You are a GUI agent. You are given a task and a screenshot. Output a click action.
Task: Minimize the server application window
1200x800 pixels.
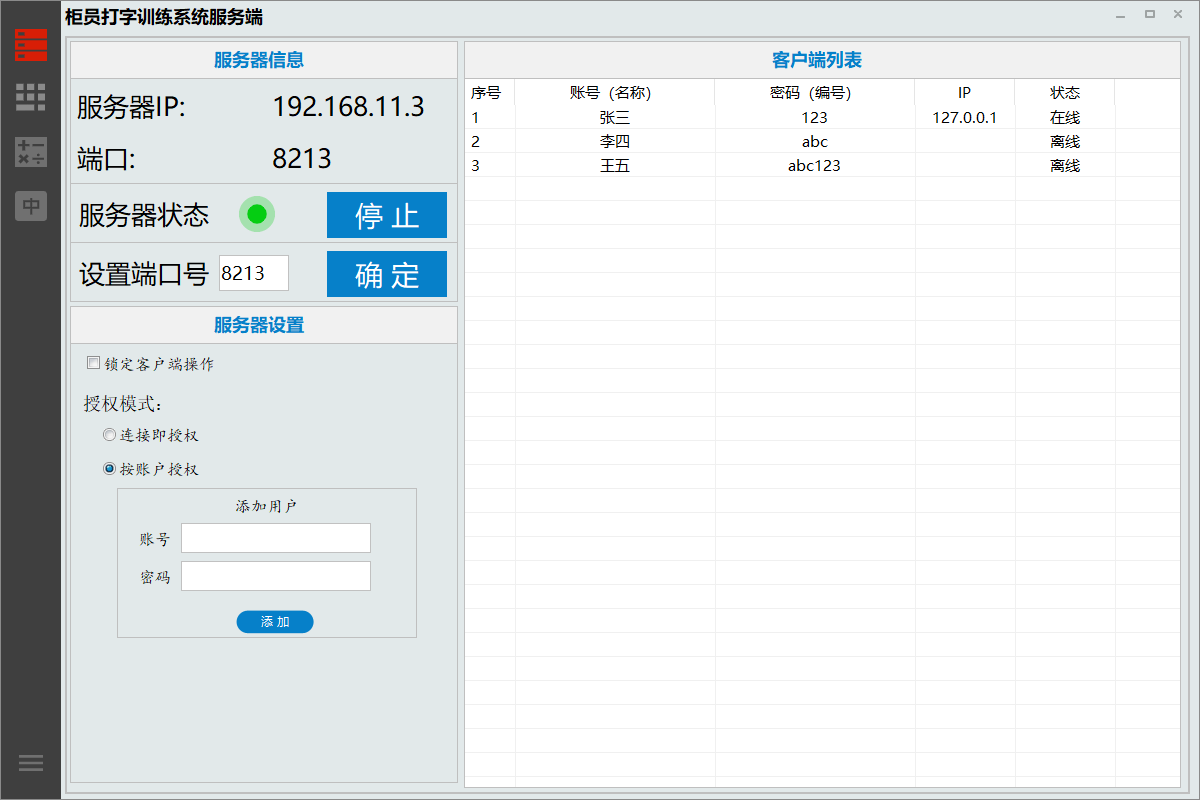click(1120, 15)
